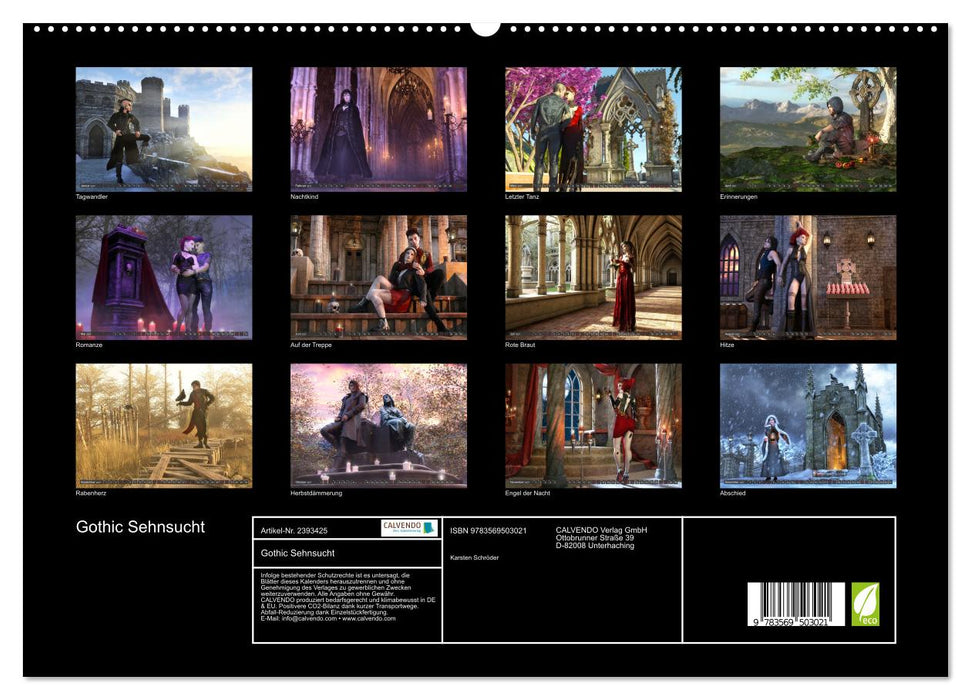Click the Nachtkind caption

click(304, 196)
